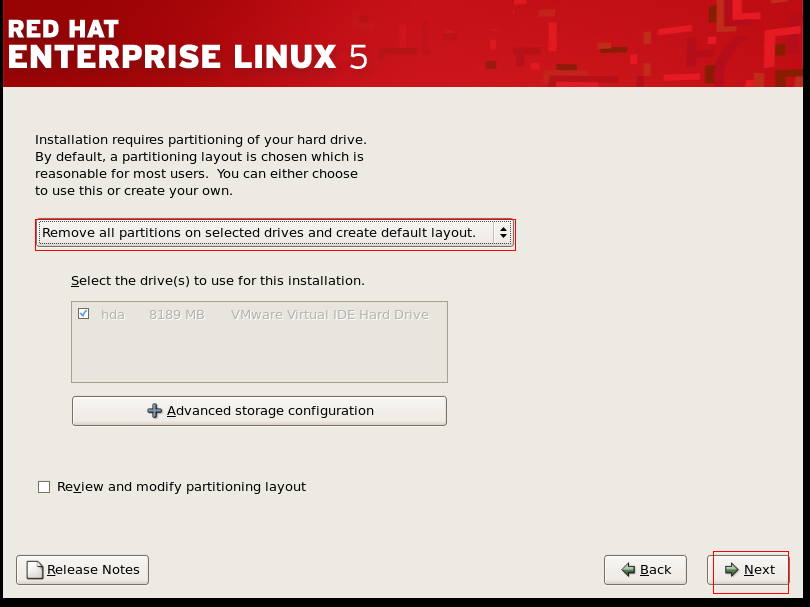Click the up-down arrows on the partitioning combo box
This screenshot has height=607, width=810.
click(502, 233)
